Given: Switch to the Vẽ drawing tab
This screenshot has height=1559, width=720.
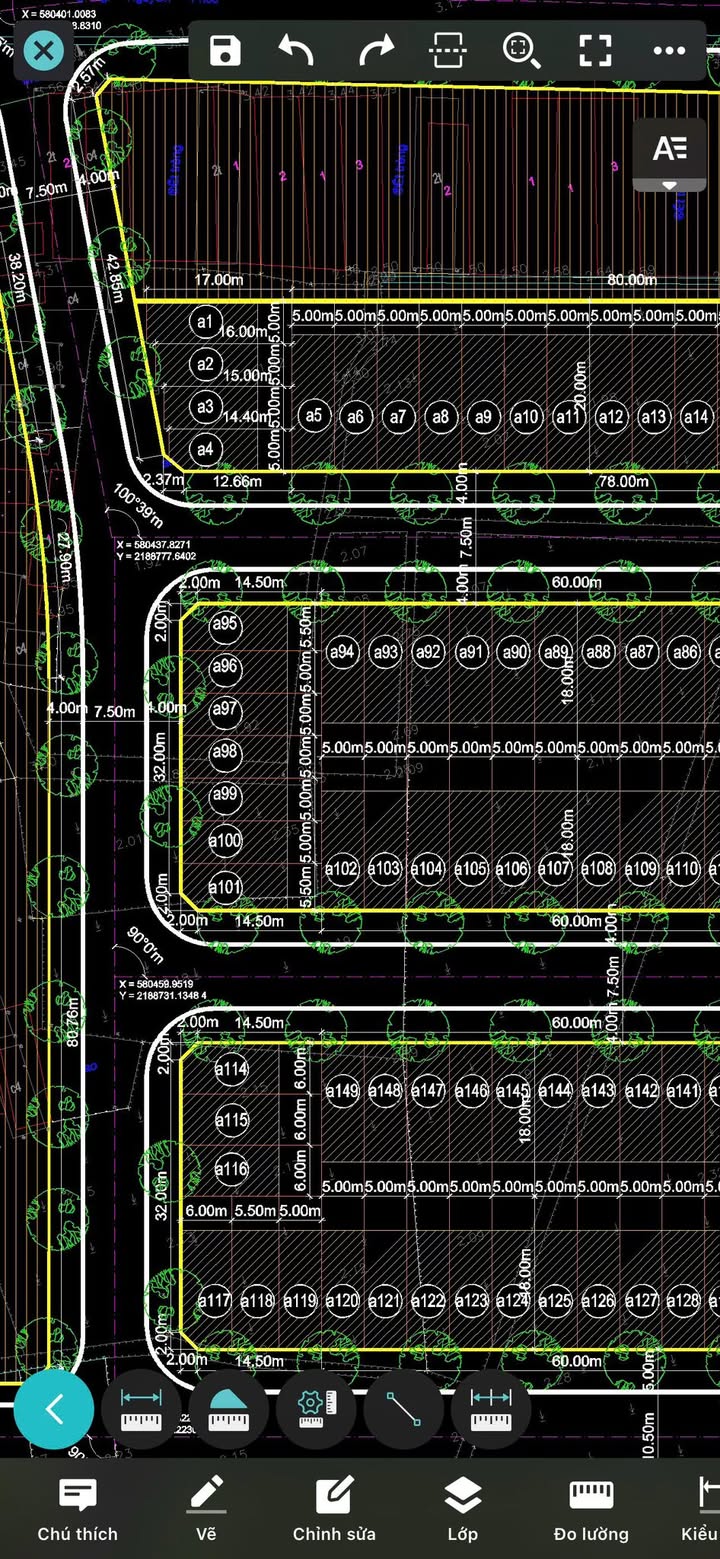Looking at the screenshot, I should click(x=206, y=1509).
